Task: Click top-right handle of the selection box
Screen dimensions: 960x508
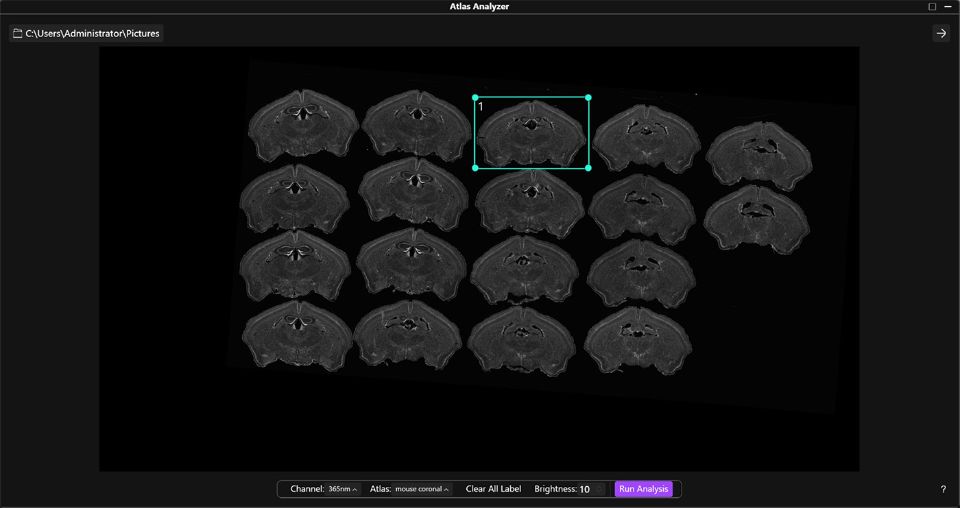Action: 588,97
